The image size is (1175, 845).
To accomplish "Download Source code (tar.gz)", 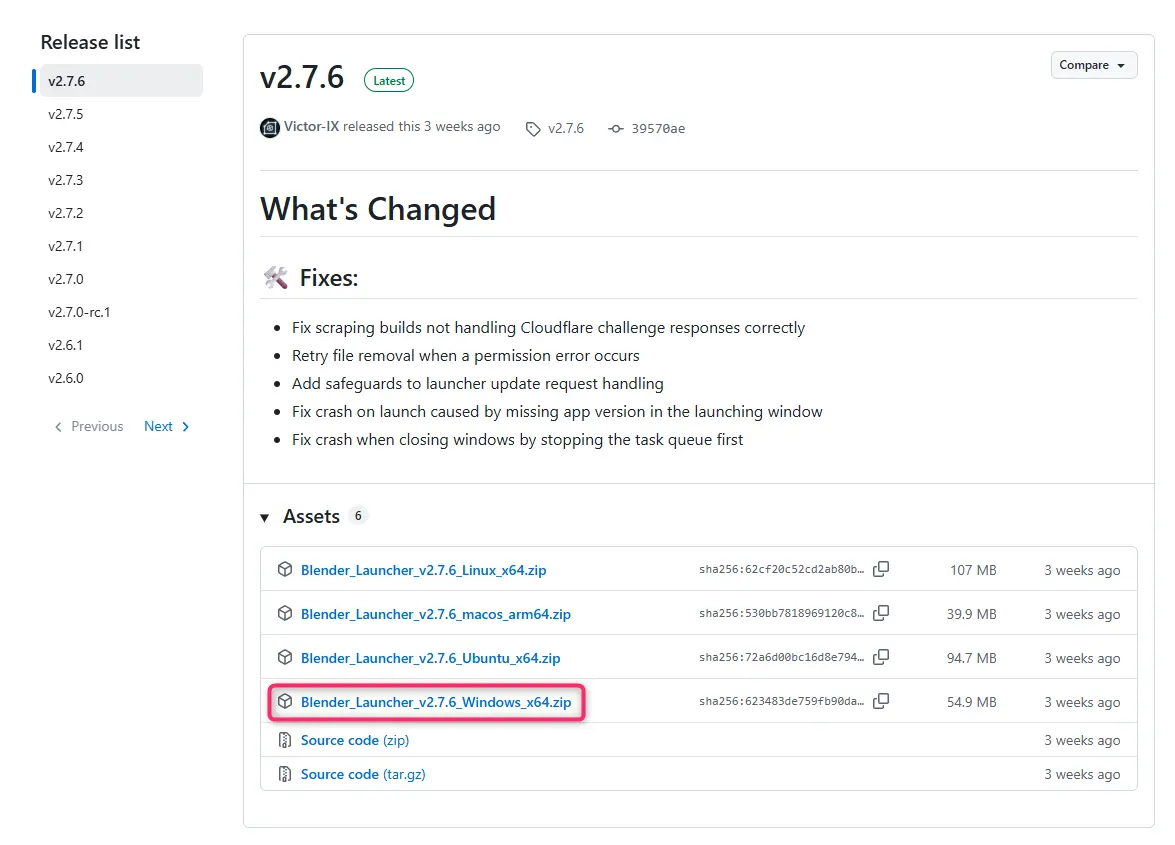I will (363, 775).
